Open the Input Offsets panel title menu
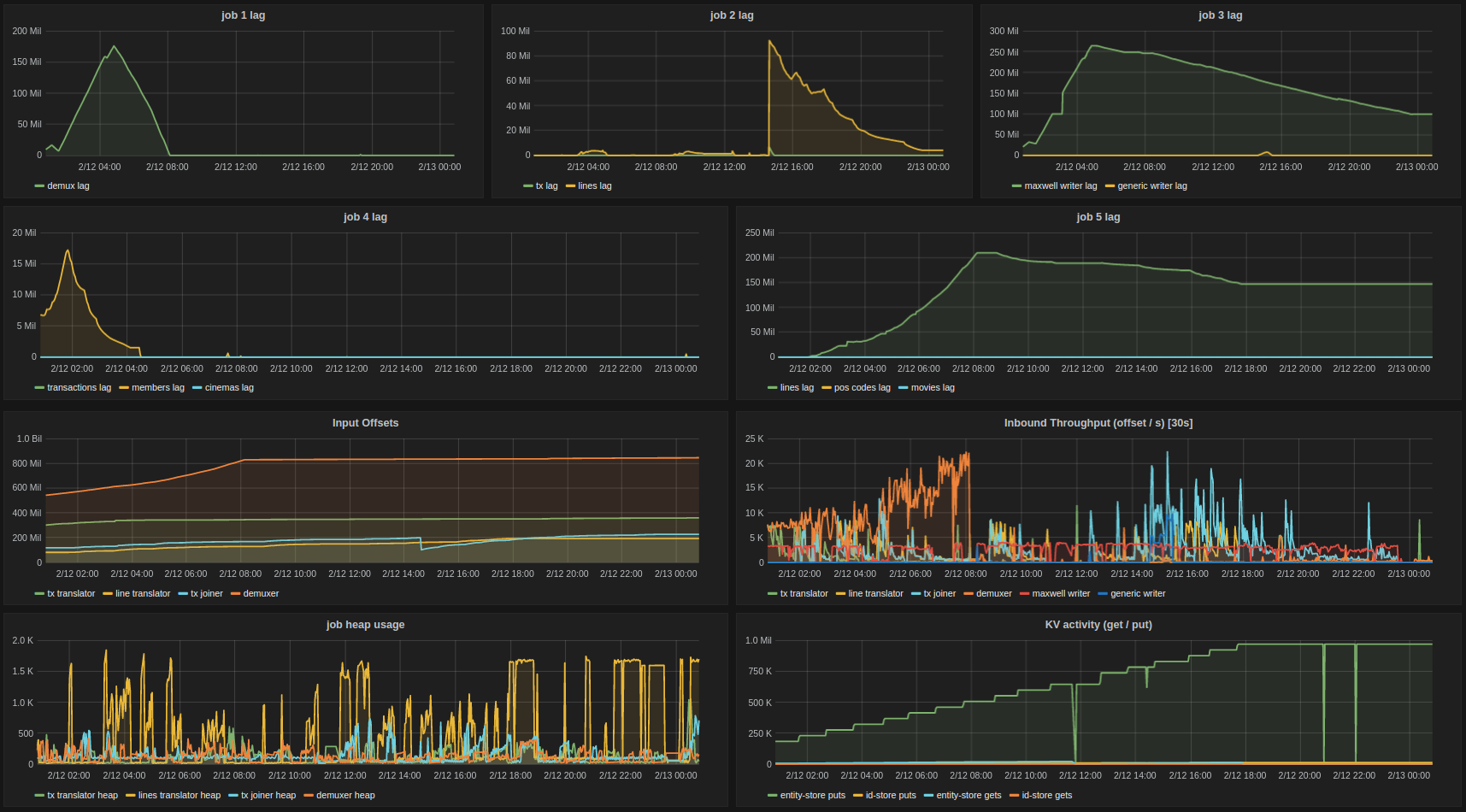Viewport: 1466px width, 812px height. [365, 423]
